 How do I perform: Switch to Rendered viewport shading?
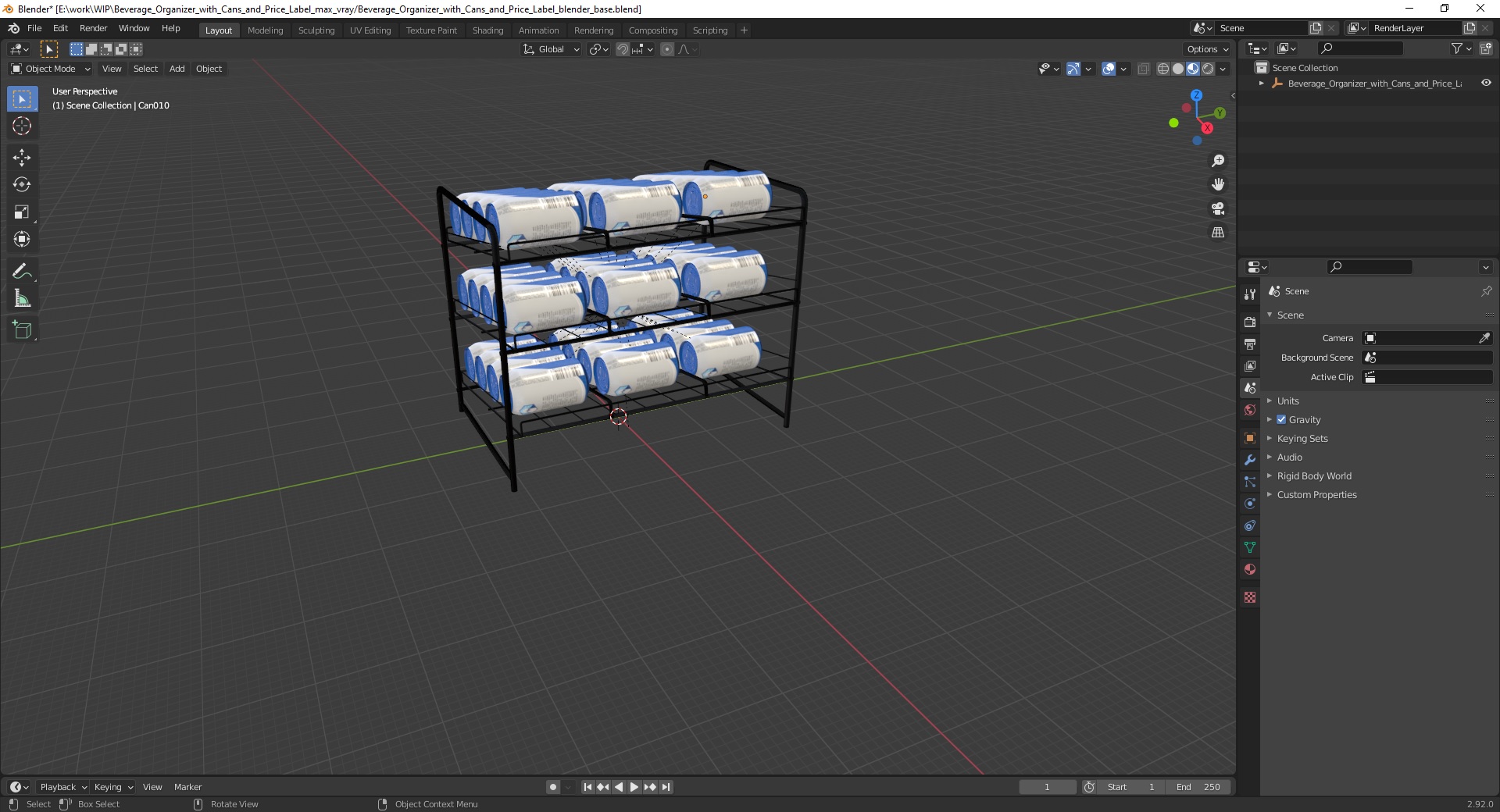tap(1208, 69)
